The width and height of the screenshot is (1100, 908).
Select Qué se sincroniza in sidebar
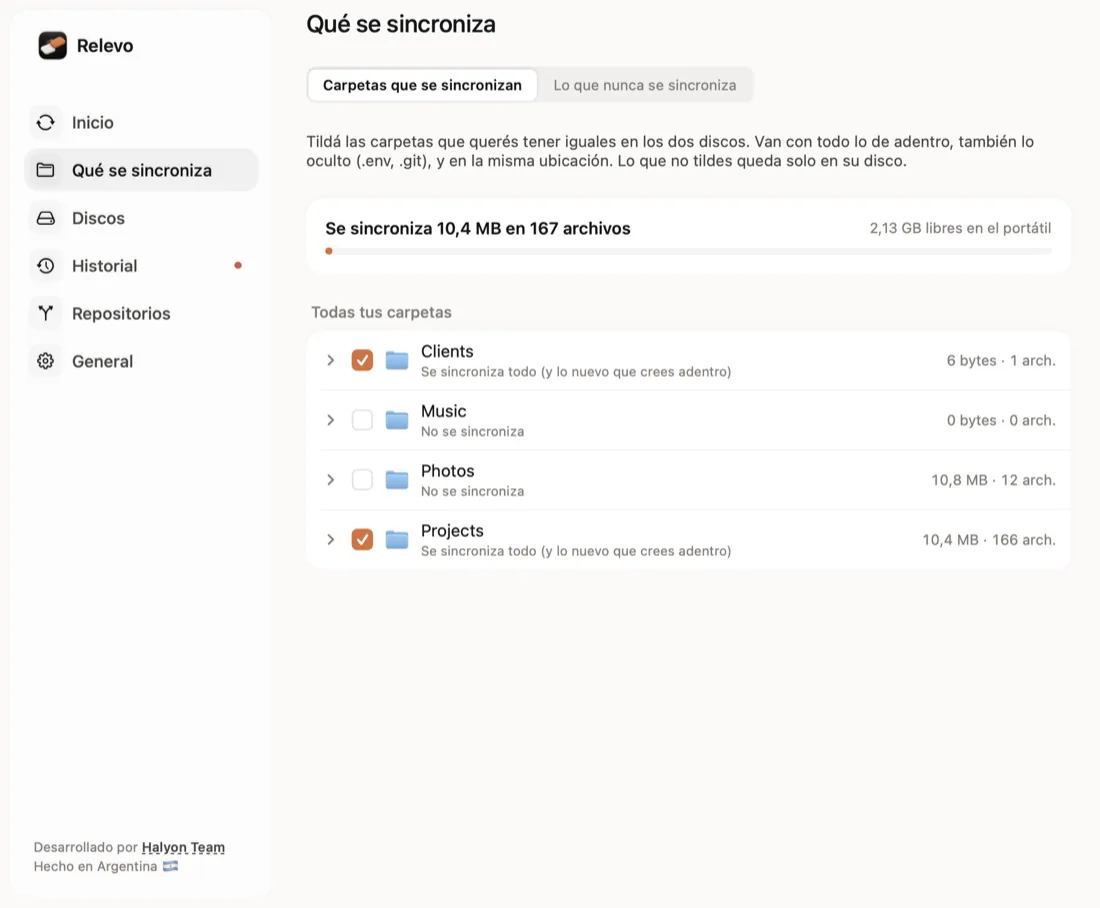[141, 171]
